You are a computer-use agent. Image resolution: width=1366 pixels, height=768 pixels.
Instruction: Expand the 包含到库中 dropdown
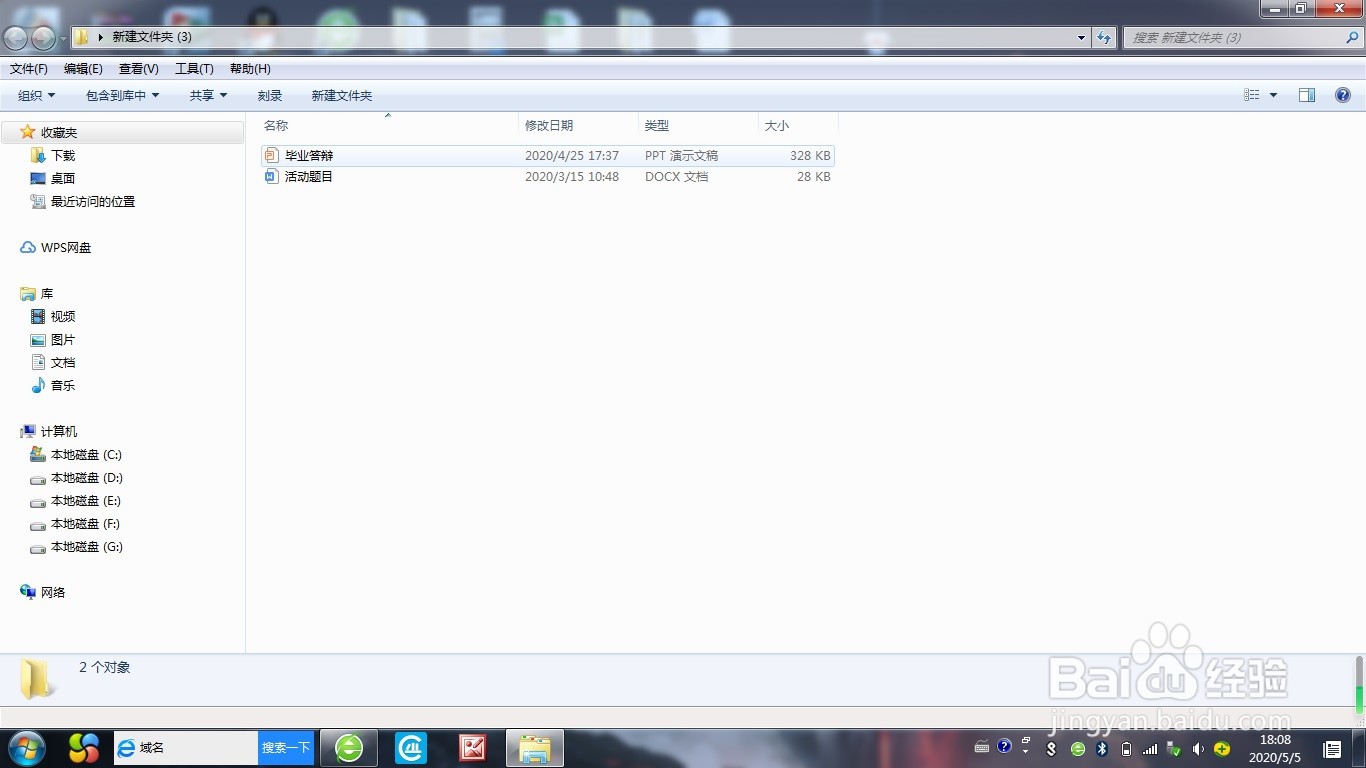(123, 96)
